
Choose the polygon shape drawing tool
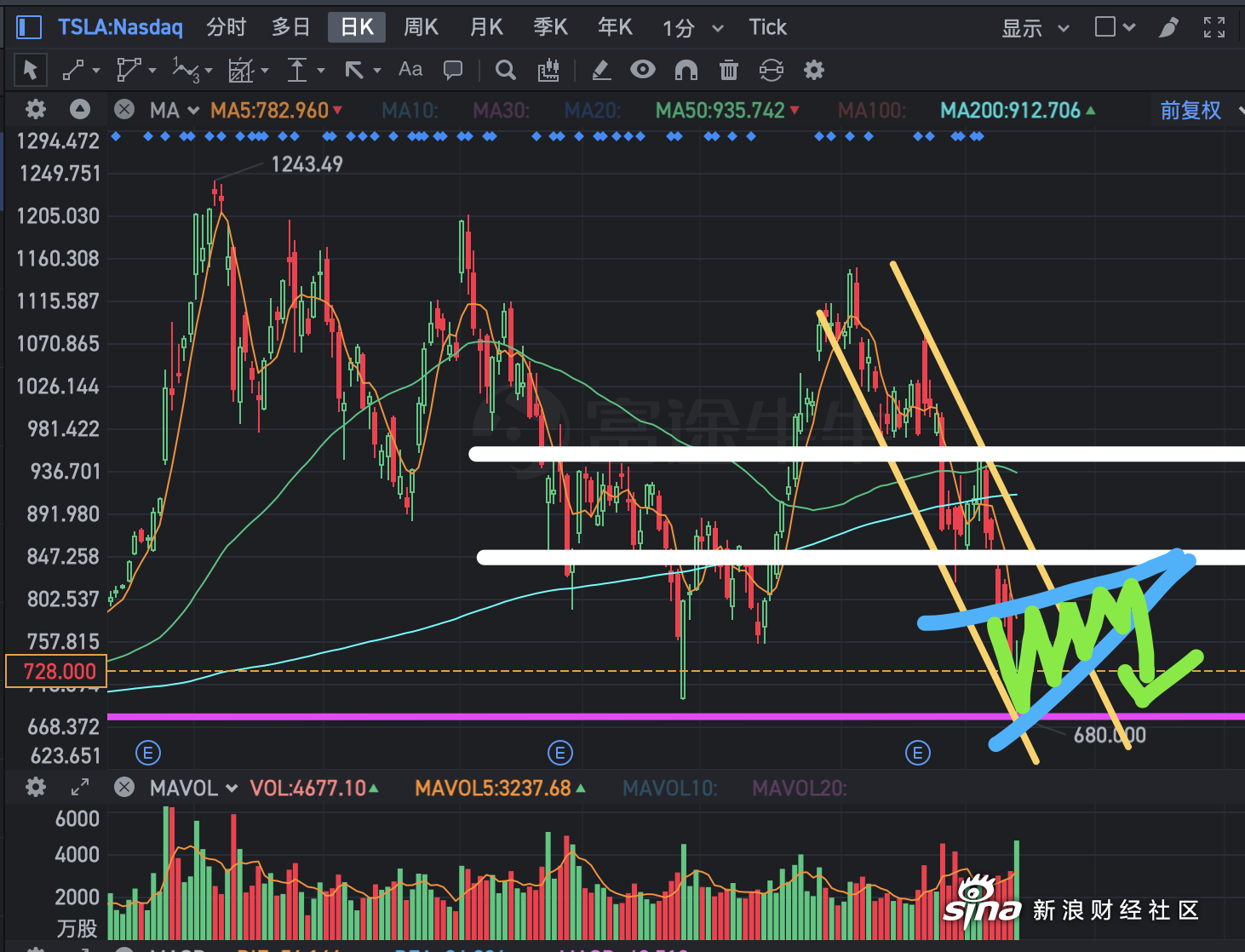(x=128, y=70)
